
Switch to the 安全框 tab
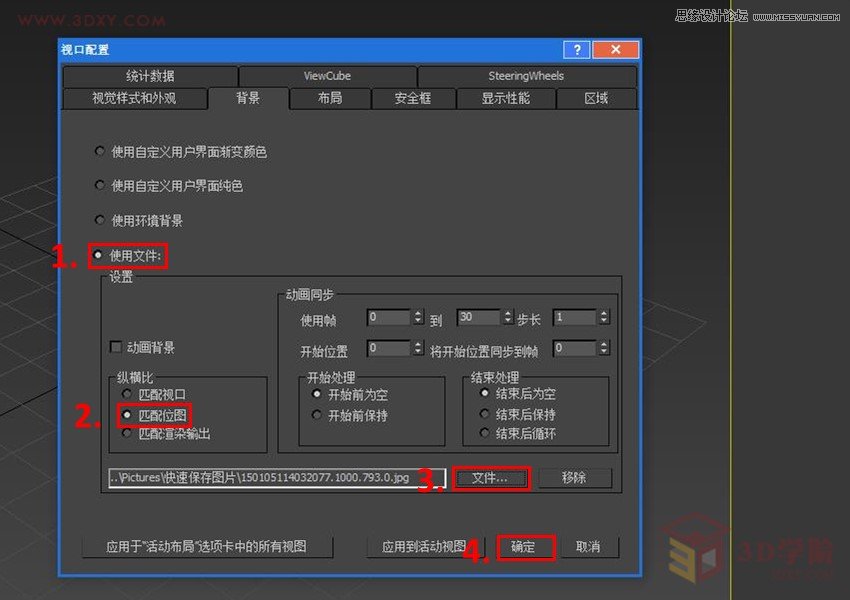click(414, 99)
